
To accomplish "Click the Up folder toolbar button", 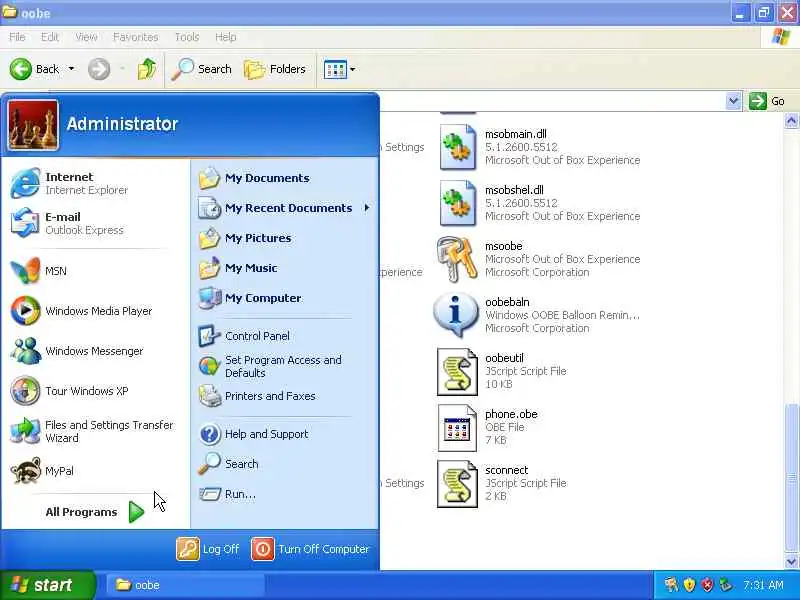I will (x=146, y=69).
